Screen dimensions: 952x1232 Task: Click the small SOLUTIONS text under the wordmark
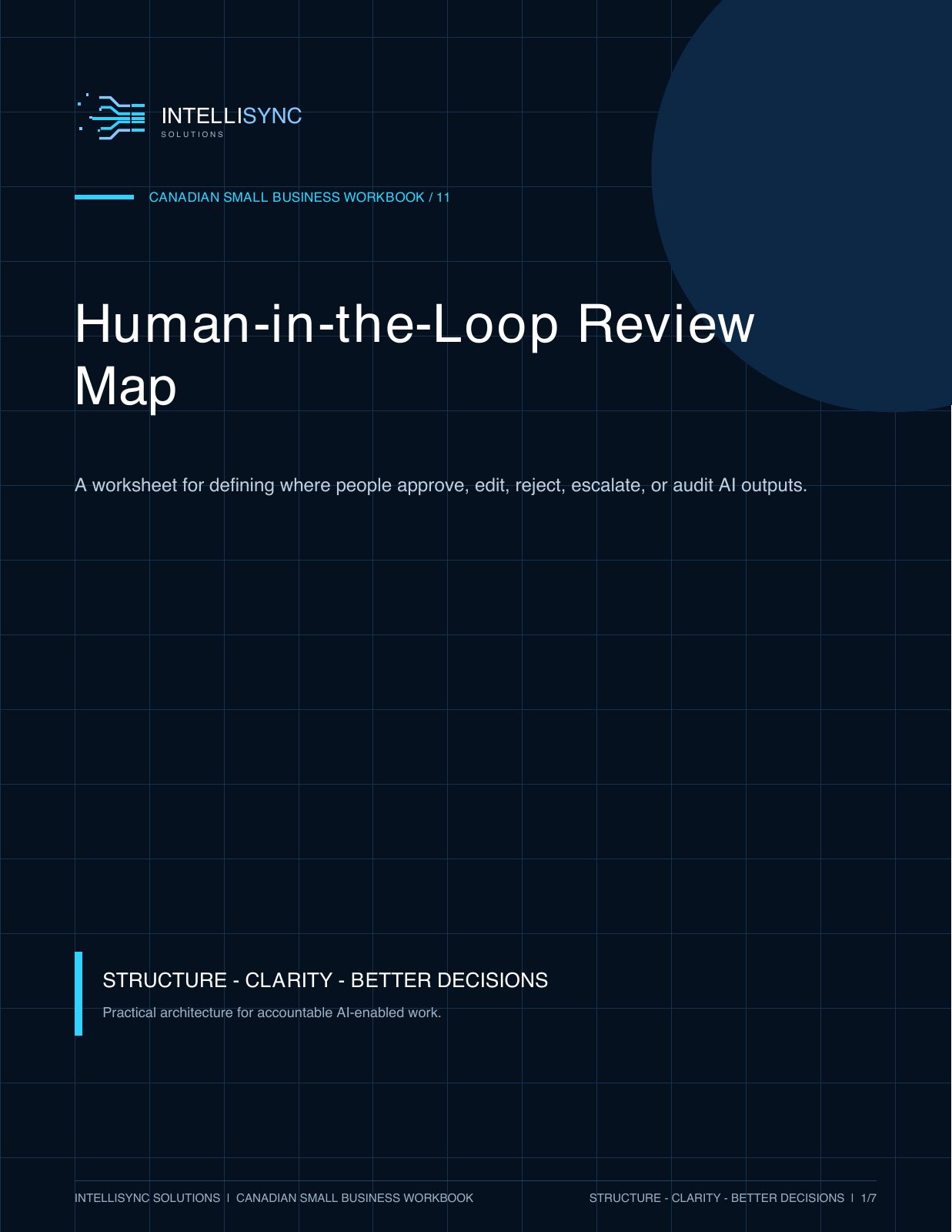pos(192,135)
